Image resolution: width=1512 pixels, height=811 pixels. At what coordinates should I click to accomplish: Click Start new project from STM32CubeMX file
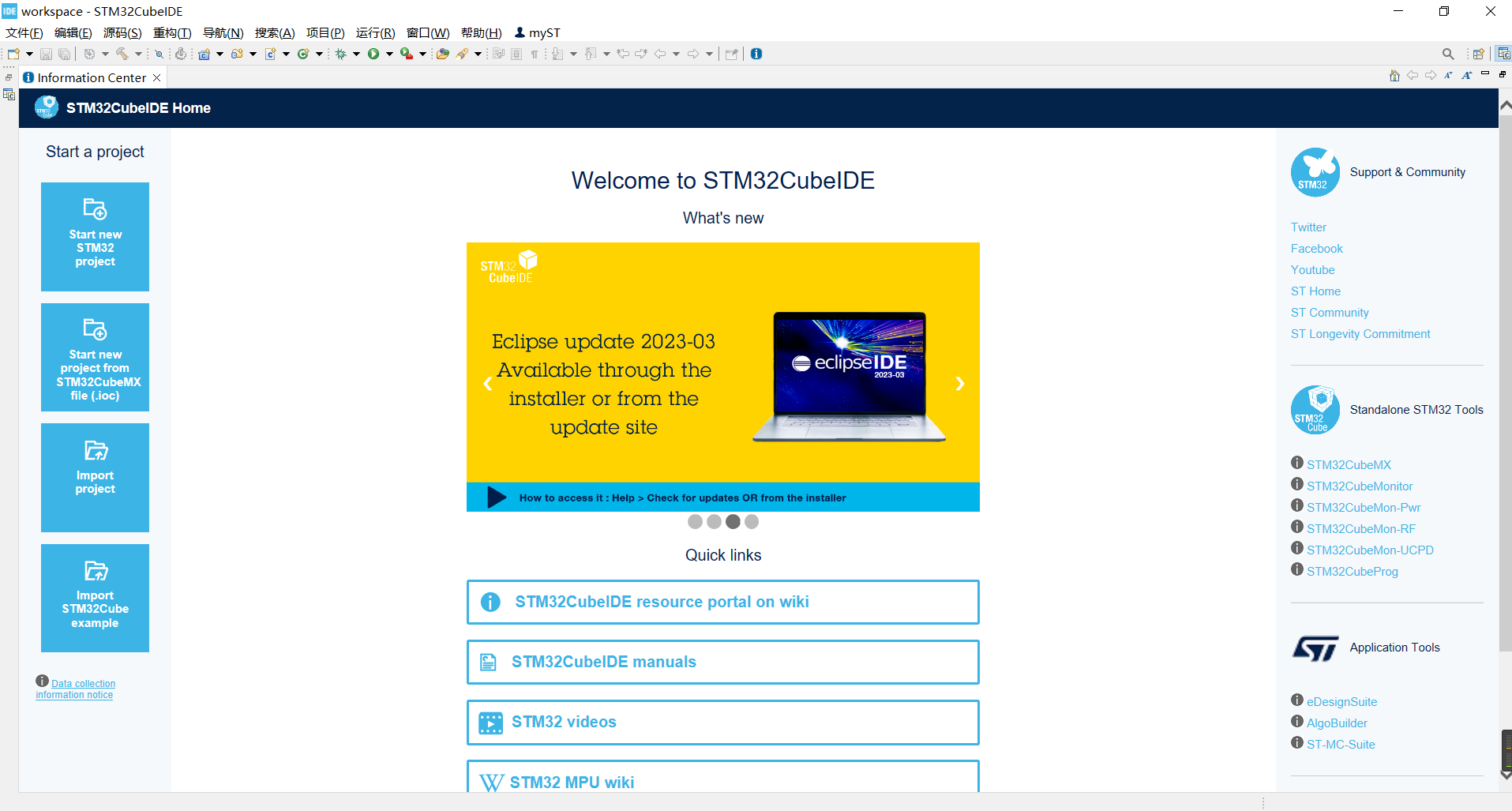tap(95, 357)
